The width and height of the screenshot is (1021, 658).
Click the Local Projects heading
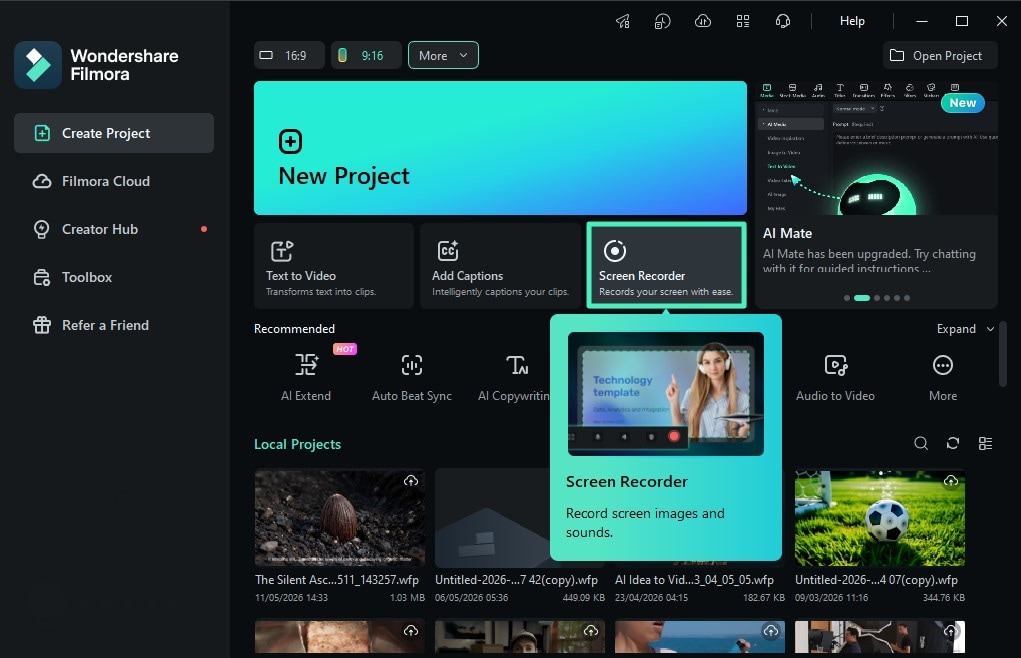coord(298,444)
